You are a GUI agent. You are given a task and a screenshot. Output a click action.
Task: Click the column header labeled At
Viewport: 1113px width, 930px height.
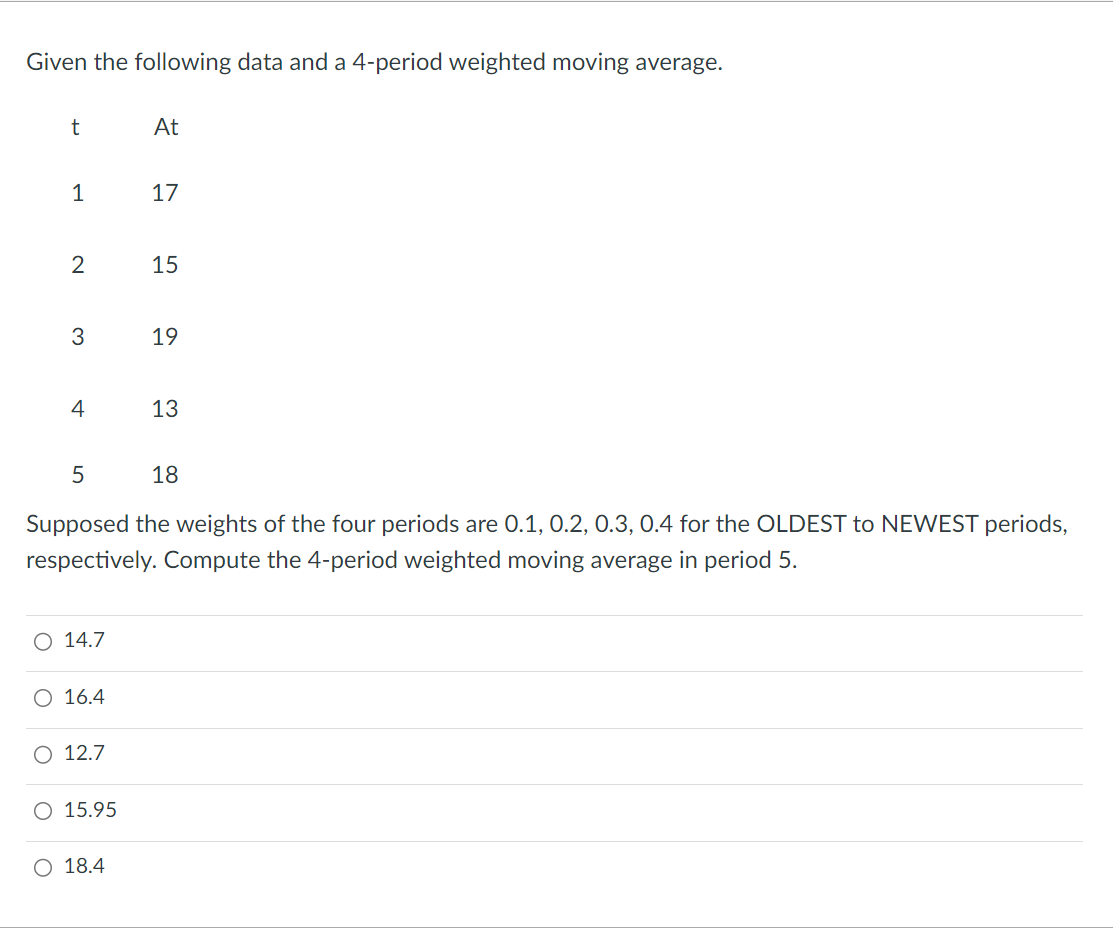[x=166, y=127]
